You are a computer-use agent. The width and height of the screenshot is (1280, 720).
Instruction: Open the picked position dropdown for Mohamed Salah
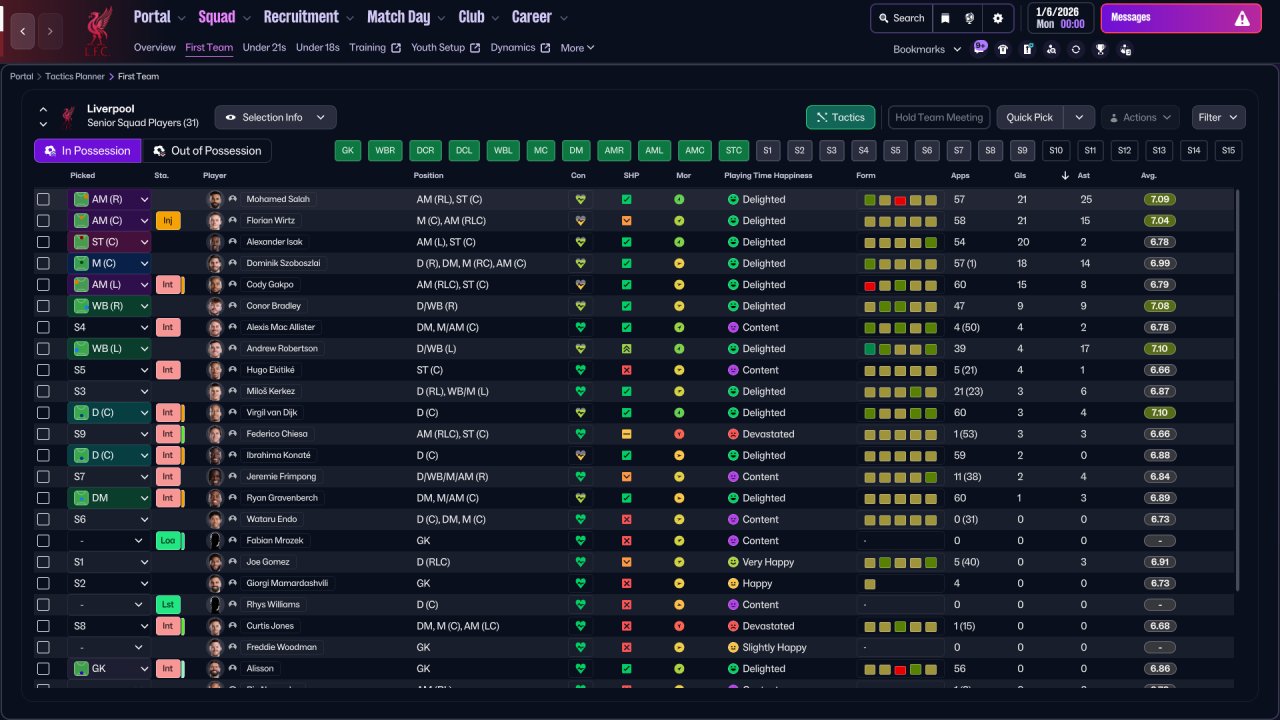(110, 199)
